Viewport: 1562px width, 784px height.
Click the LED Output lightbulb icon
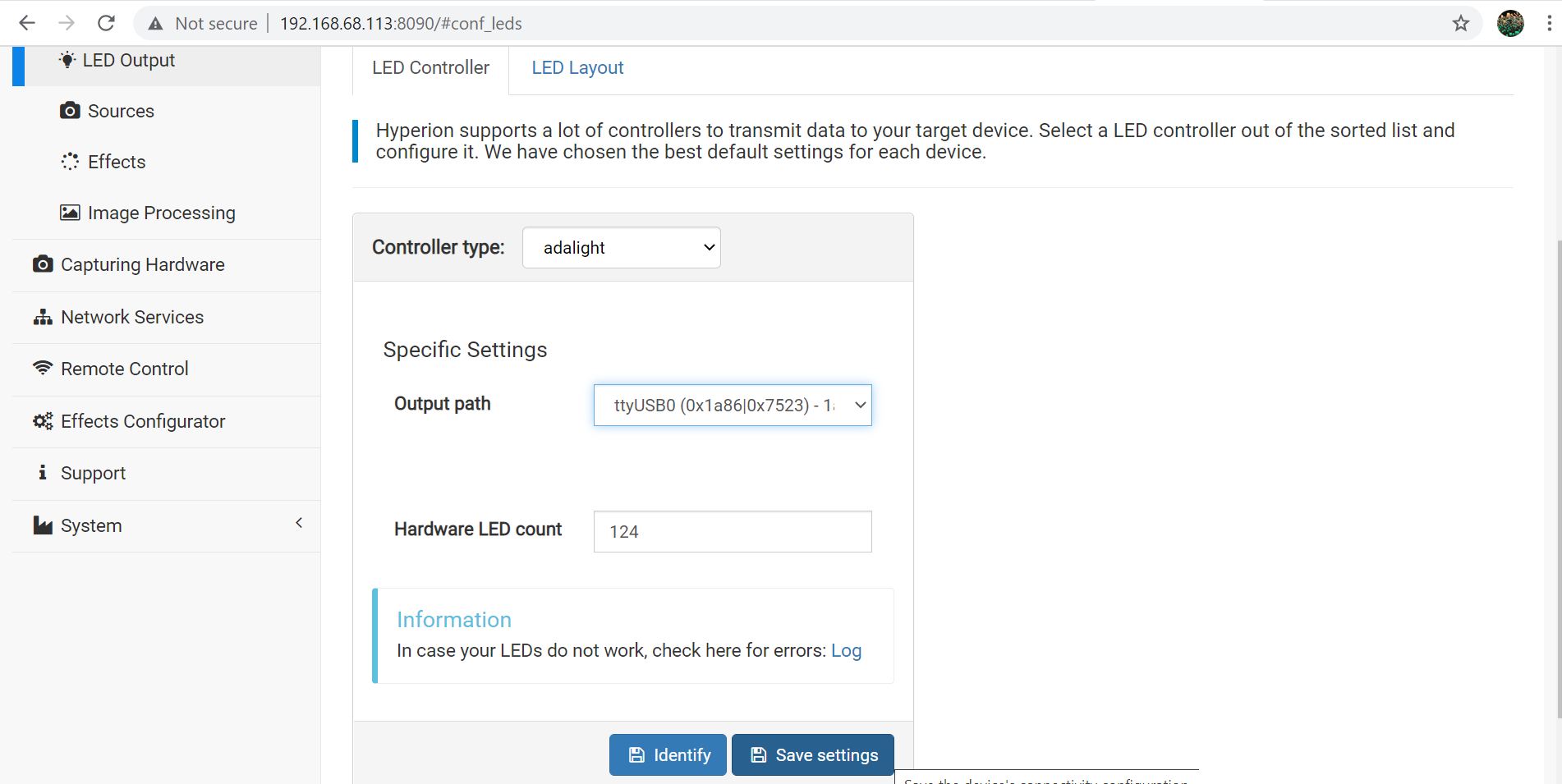click(x=67, y=60)
